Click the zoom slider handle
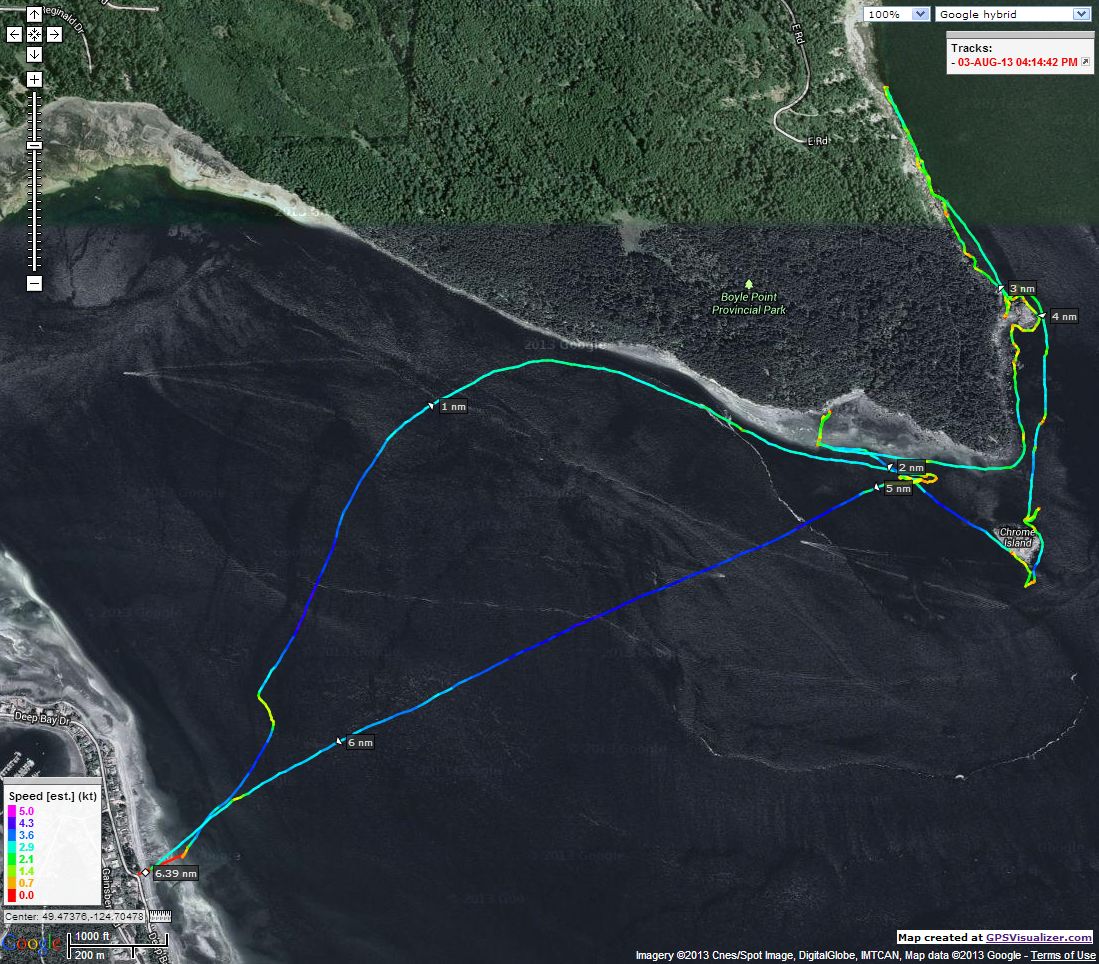This screenshot has width=1099, height=964. [x=34, y=146]
